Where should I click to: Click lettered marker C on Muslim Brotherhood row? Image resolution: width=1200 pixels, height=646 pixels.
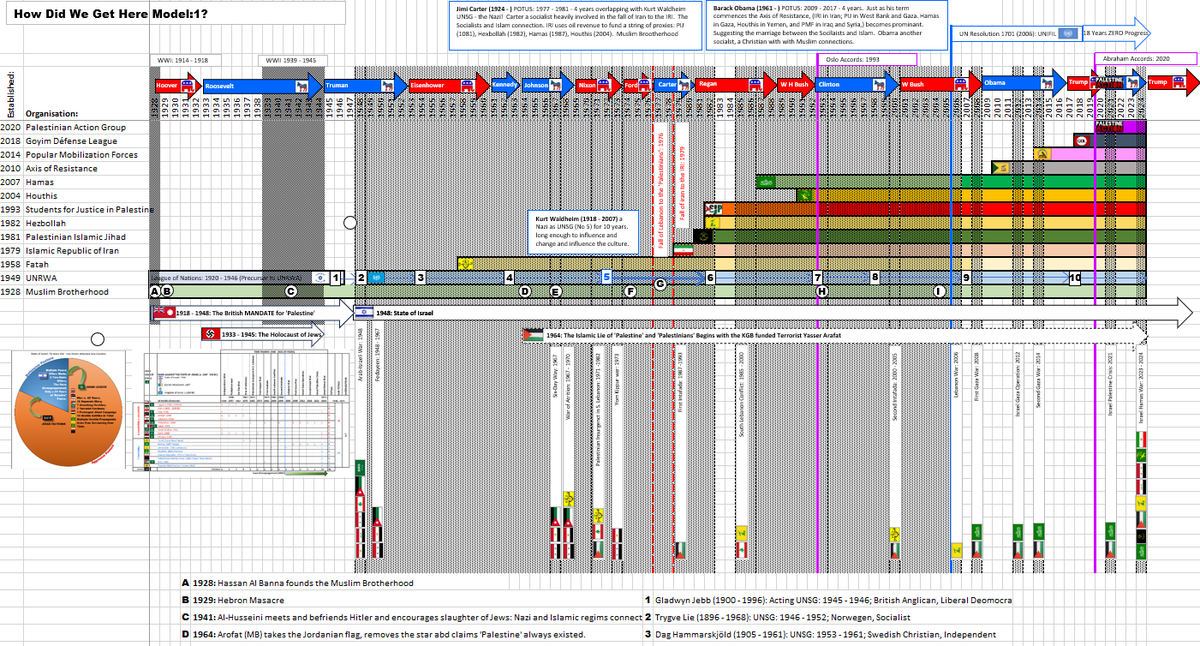tap(290, 291)
